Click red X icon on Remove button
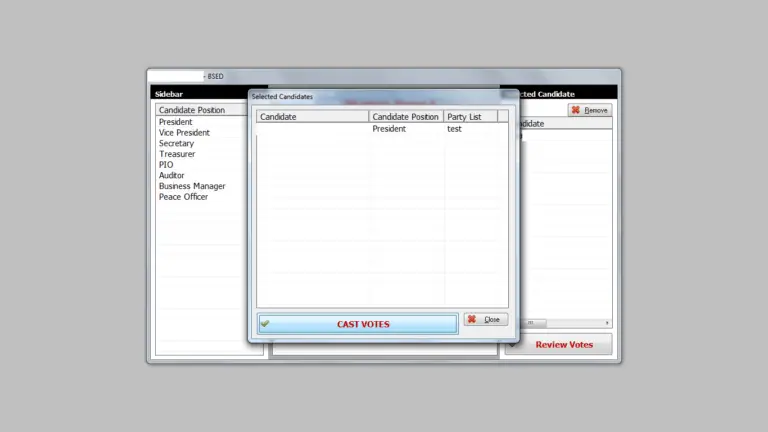The image size is (768, 432). pyautogui.click(x=576, y=110)
